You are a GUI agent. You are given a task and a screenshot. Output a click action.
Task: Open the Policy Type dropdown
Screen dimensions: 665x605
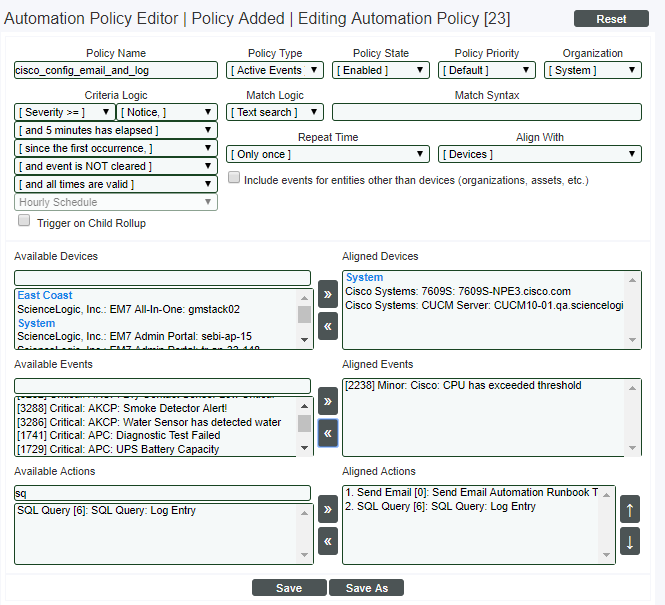pos(275,70)
